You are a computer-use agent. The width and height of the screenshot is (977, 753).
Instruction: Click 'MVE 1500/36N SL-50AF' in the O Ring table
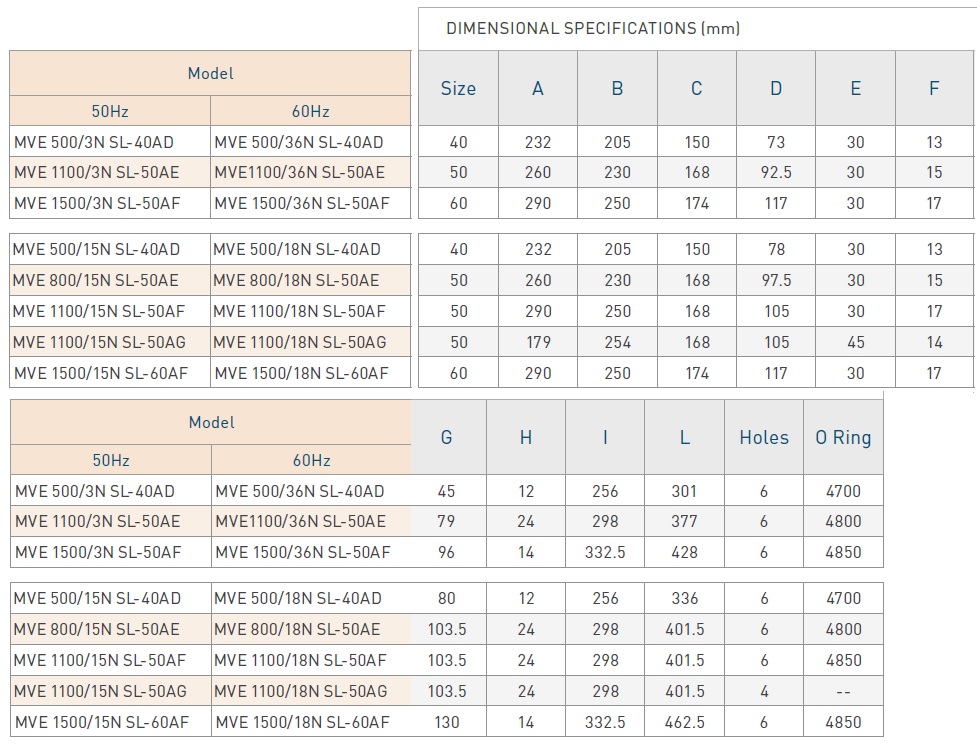(x=303, y=552)
